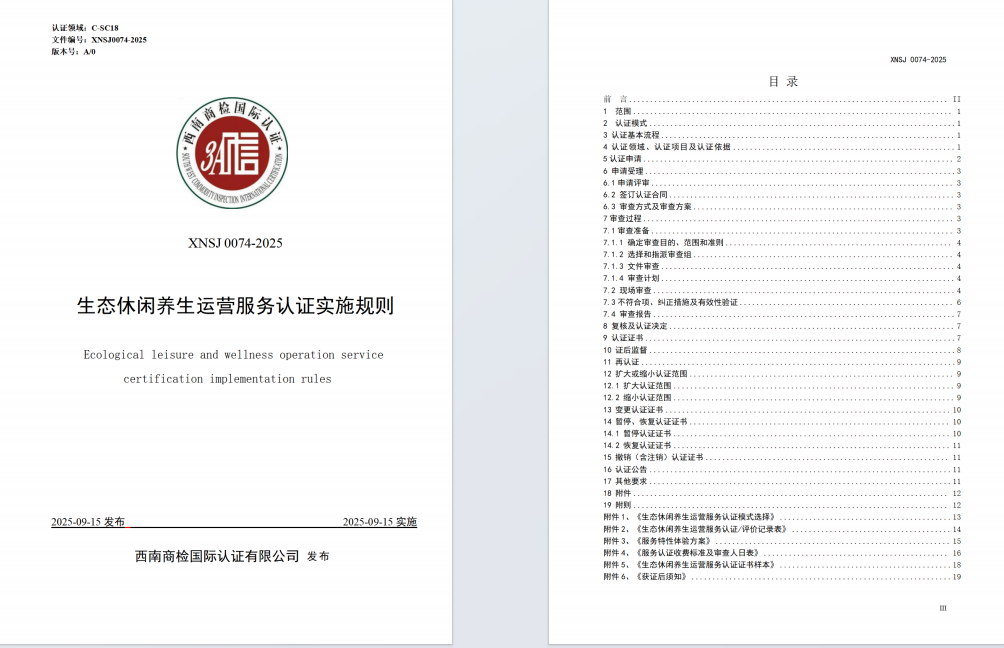Open 7.2 现场审查 in table of contents

[x=627, y=291]
